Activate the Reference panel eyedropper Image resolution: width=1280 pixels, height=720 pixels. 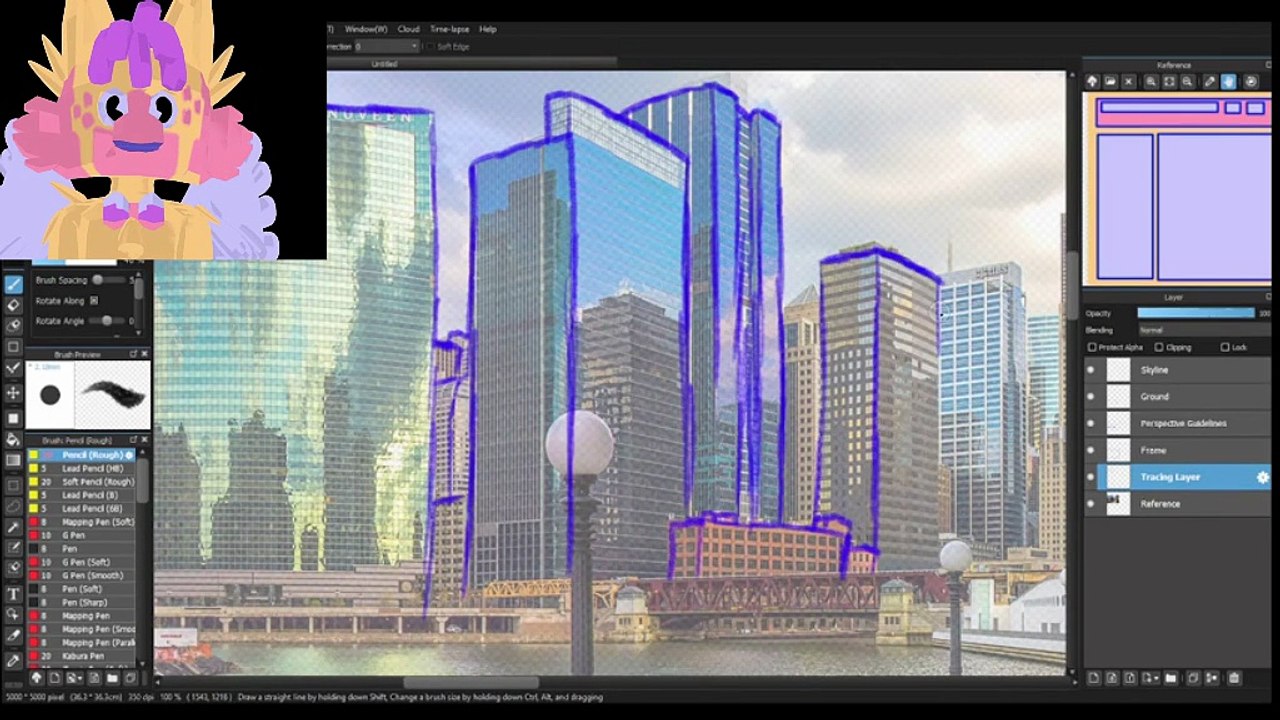[x=1209, y=81]
